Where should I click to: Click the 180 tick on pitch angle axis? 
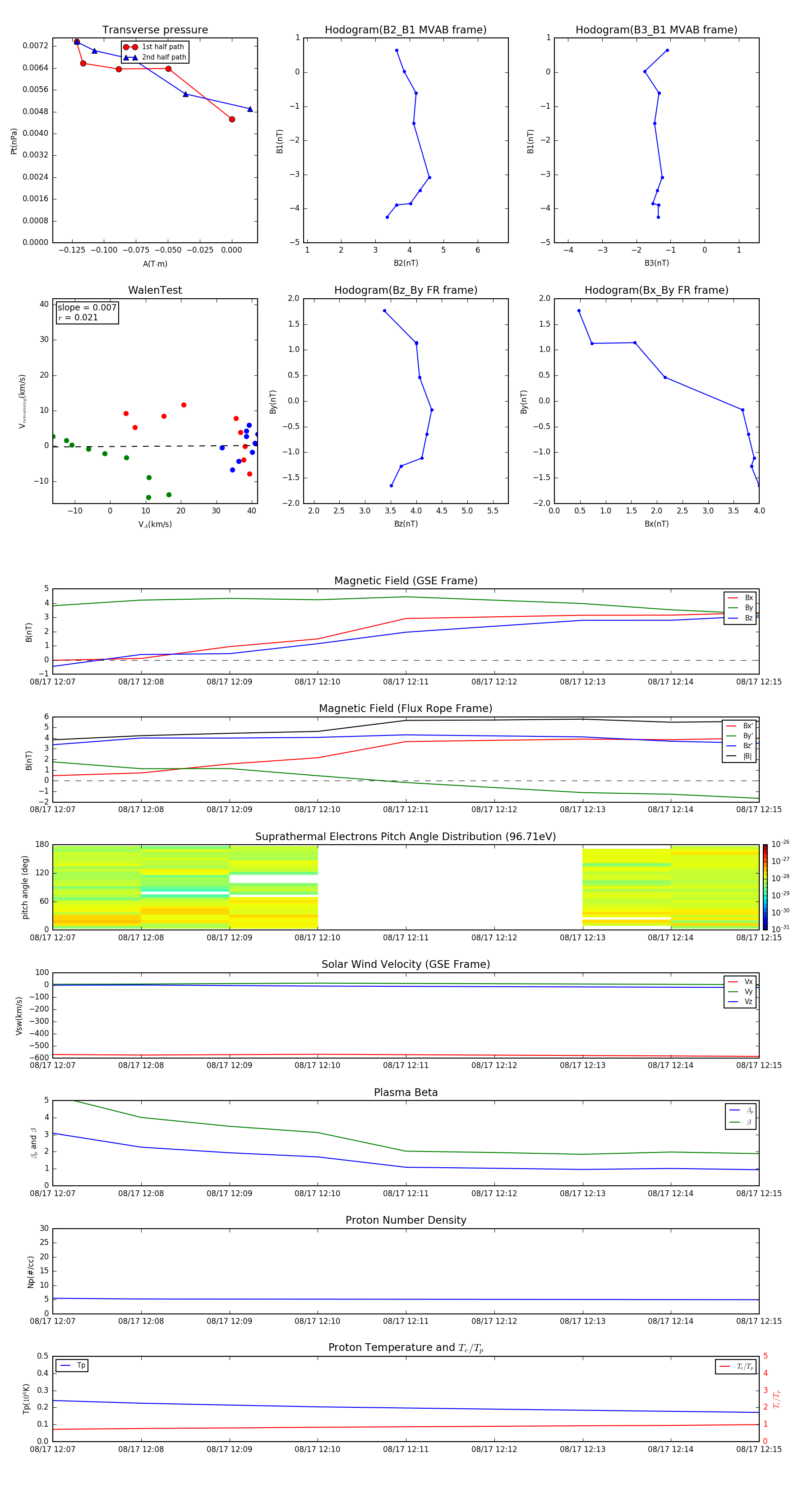coord(42,845)
